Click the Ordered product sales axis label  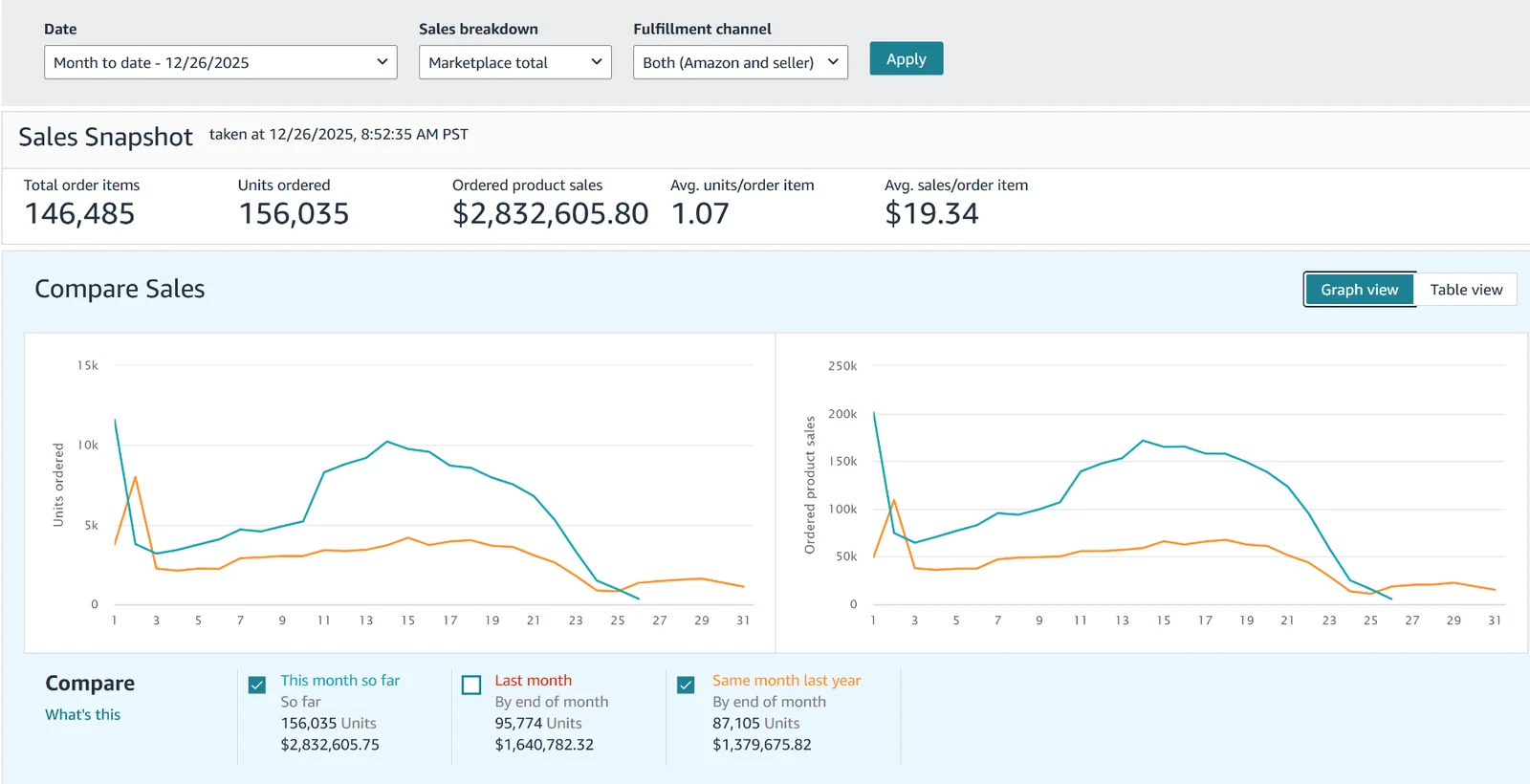[810, 485]
